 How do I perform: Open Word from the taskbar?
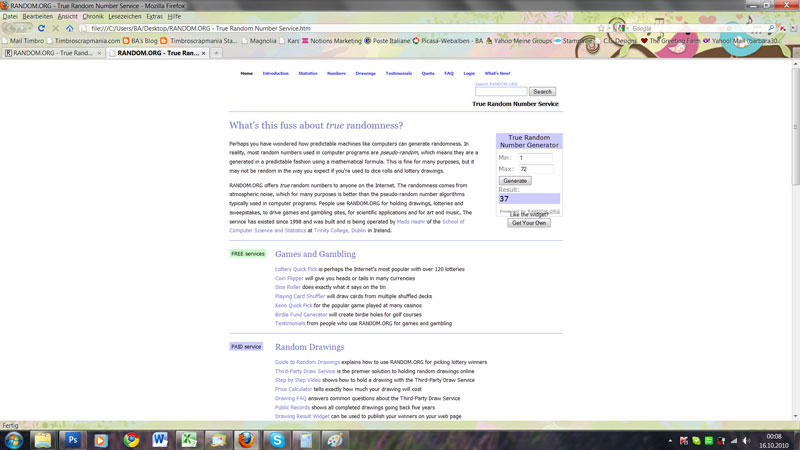pyautogui.click(x=160, y=440)
